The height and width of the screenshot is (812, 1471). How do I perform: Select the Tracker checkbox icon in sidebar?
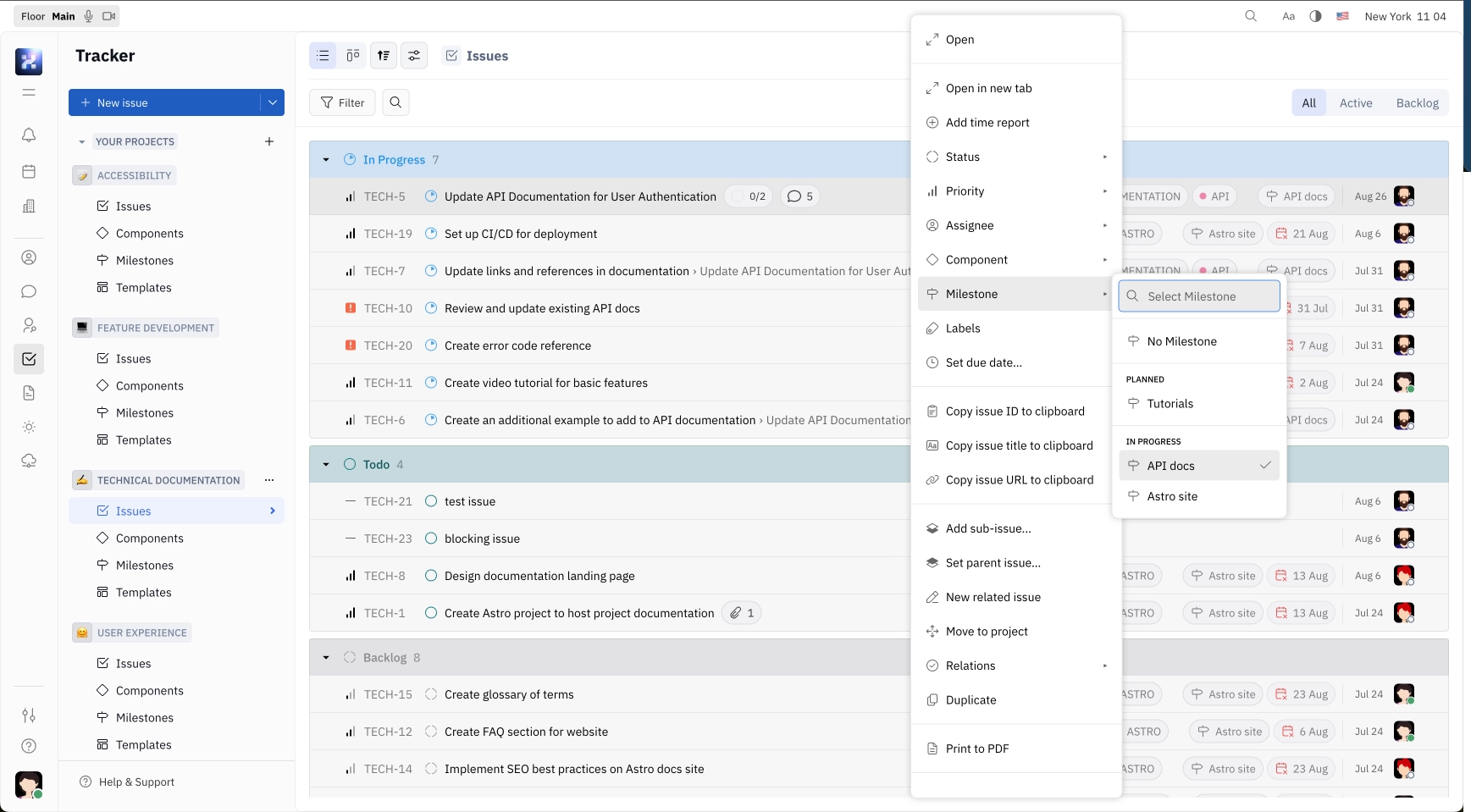(x=29, y=359)
